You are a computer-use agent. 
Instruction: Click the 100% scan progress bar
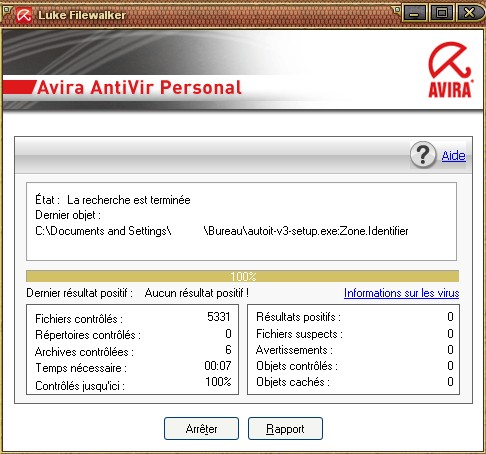[x=243, y=276]
